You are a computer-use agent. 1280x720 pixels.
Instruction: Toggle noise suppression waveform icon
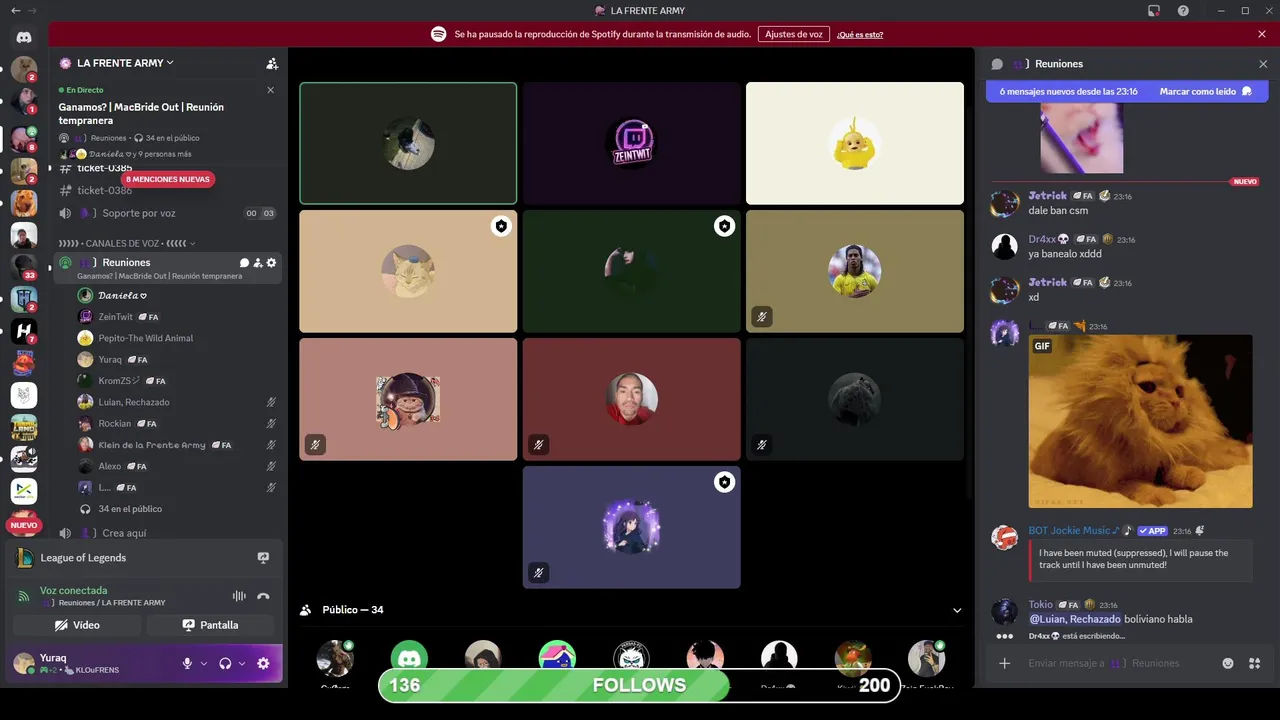point(239,596)
